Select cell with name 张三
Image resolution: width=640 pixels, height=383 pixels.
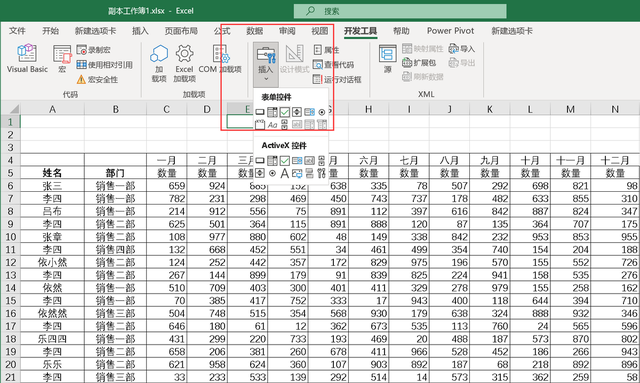pyautogui.click(x=52, y=186)
